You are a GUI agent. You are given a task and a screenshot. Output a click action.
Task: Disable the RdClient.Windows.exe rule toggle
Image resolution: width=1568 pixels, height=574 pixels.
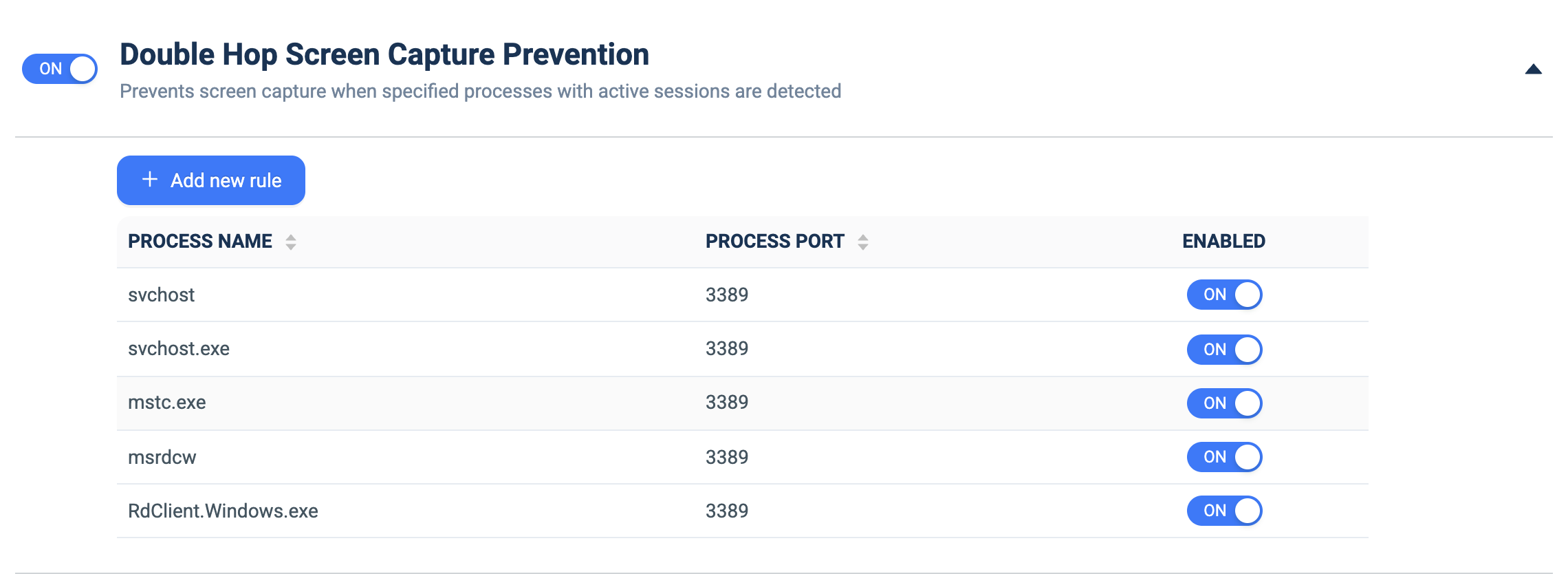point(1224,511)
